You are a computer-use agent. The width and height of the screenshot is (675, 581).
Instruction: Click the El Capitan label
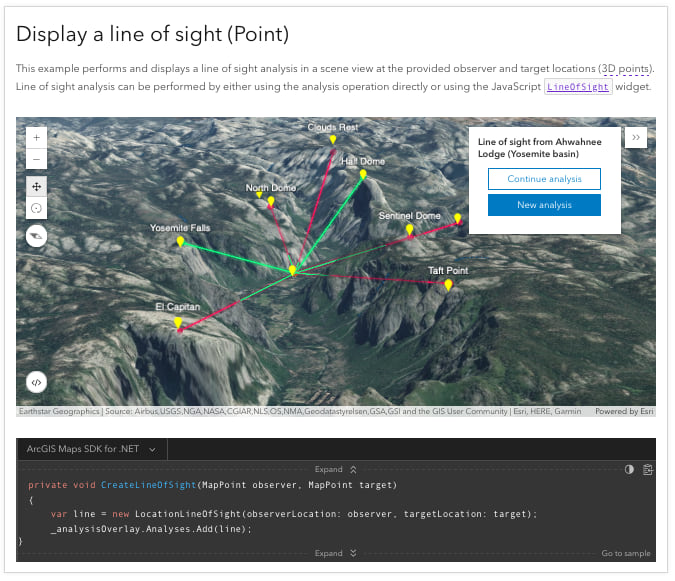(x=177, y=307)
